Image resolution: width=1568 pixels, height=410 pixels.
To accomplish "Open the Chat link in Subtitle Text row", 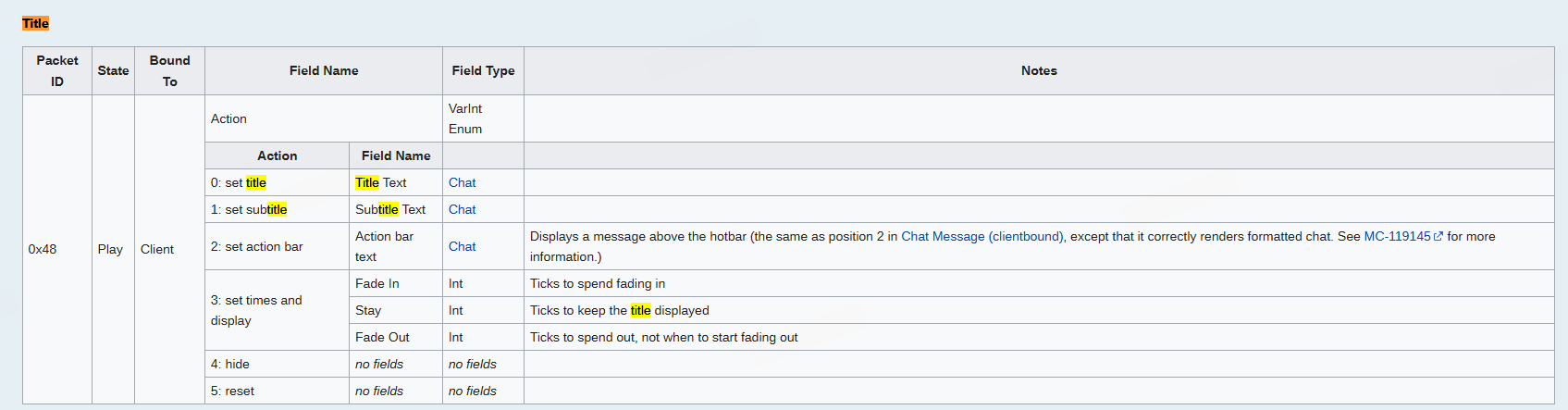I will 462,209.
